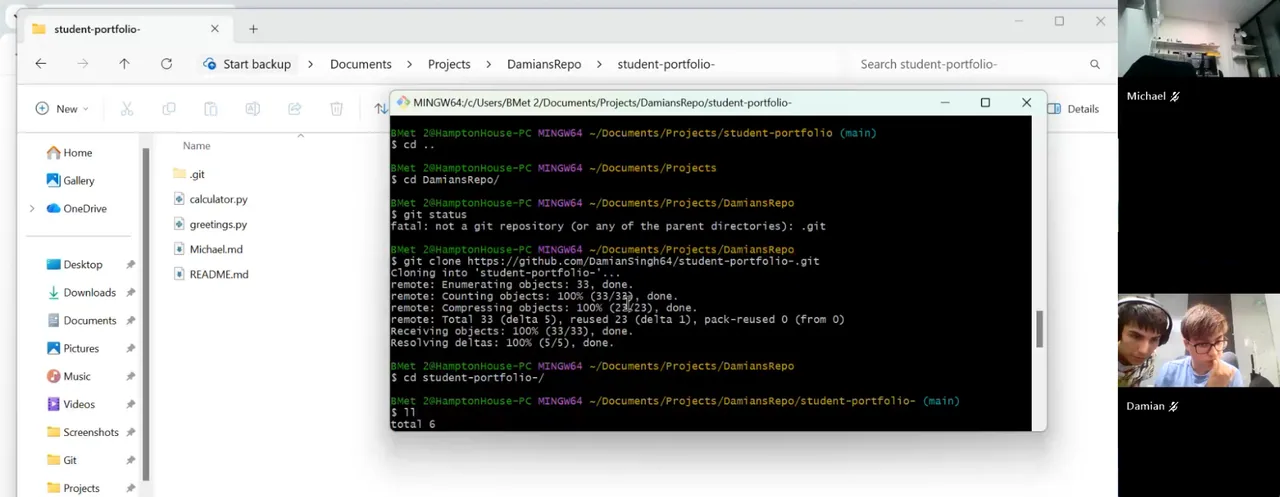Click the Share icon in Explorer toolbar

coord(294,109)
